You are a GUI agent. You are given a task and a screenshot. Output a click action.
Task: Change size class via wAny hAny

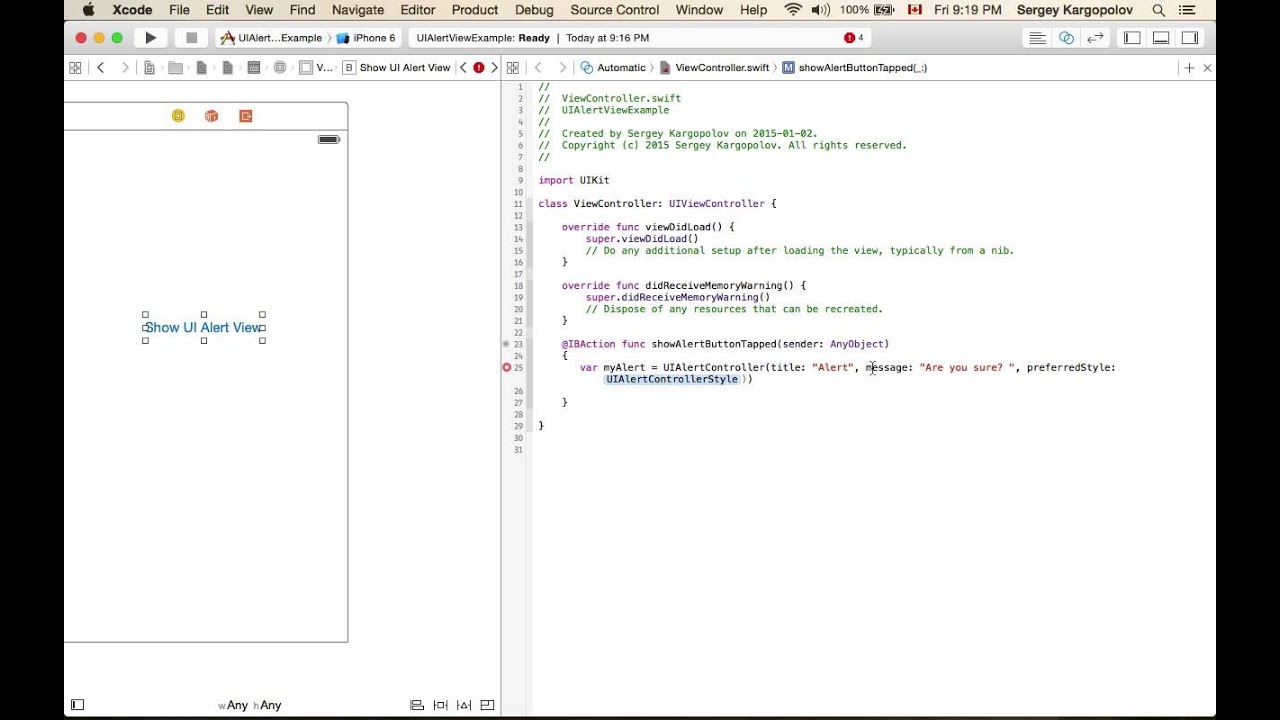click(x=250, y=705)
